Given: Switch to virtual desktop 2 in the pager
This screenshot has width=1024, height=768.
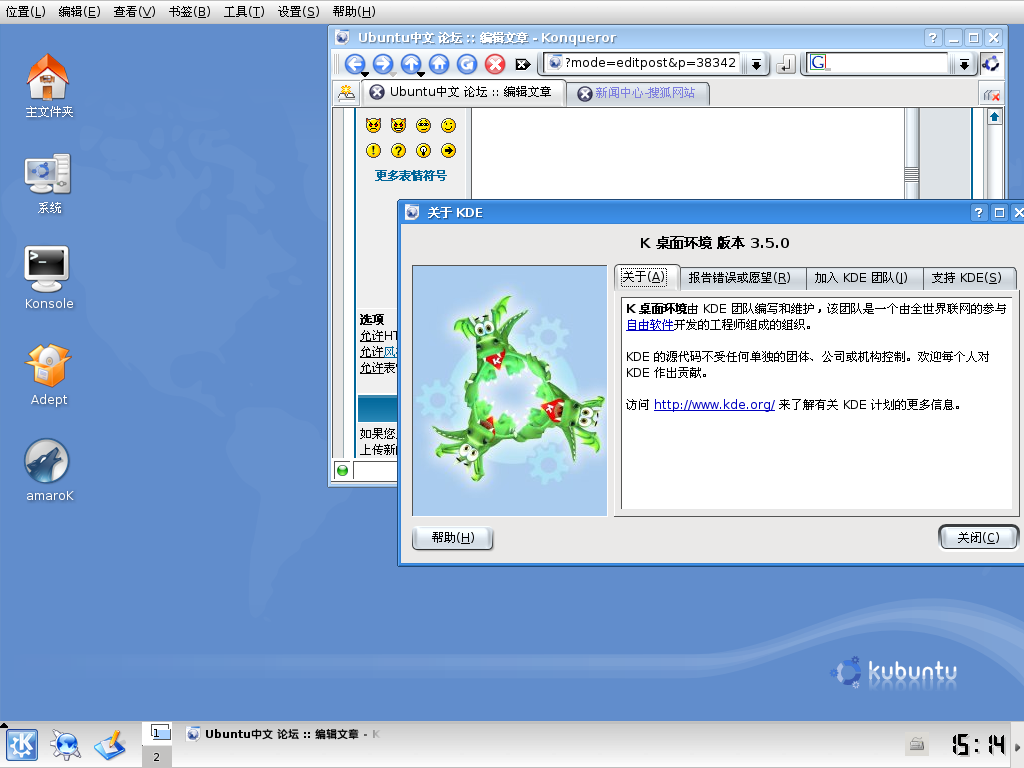Looking at the screenshot, I should [x=157, y=757].
